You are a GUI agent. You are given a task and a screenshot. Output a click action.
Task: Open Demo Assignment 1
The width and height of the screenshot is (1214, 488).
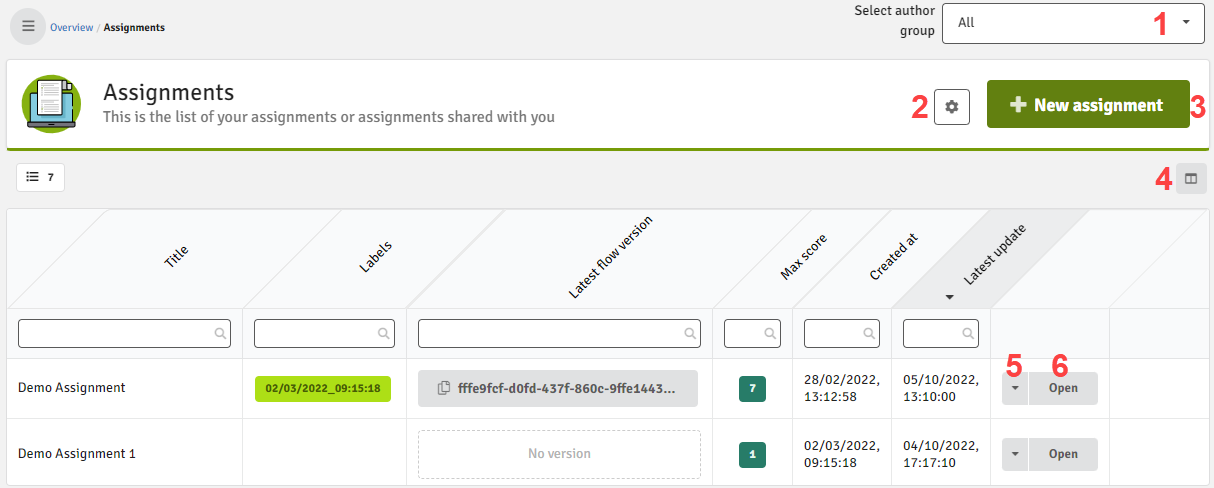click(1063, 454)
